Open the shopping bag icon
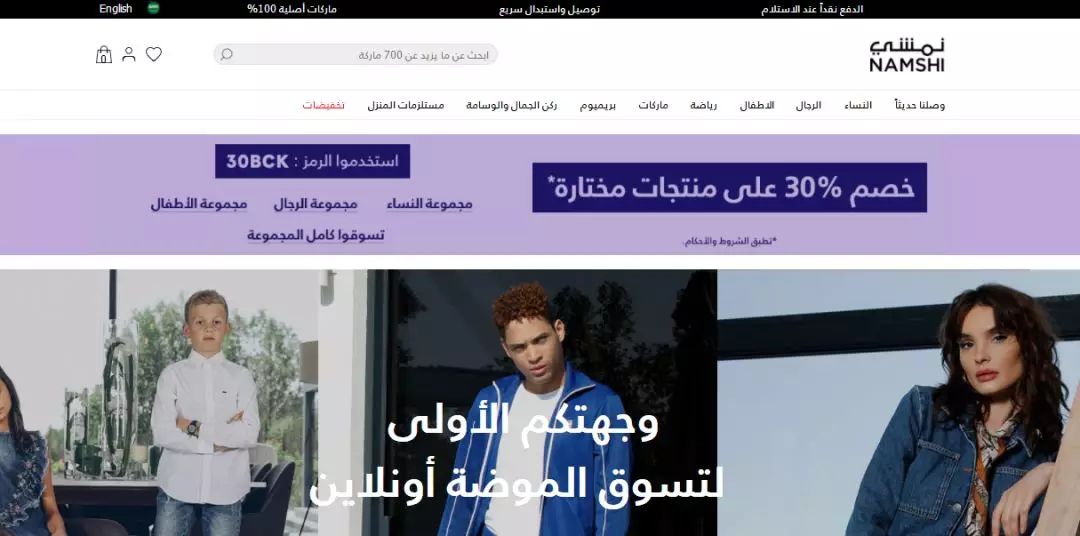Viewport: 1080px width, 536px height. click(x=103, y=54)
